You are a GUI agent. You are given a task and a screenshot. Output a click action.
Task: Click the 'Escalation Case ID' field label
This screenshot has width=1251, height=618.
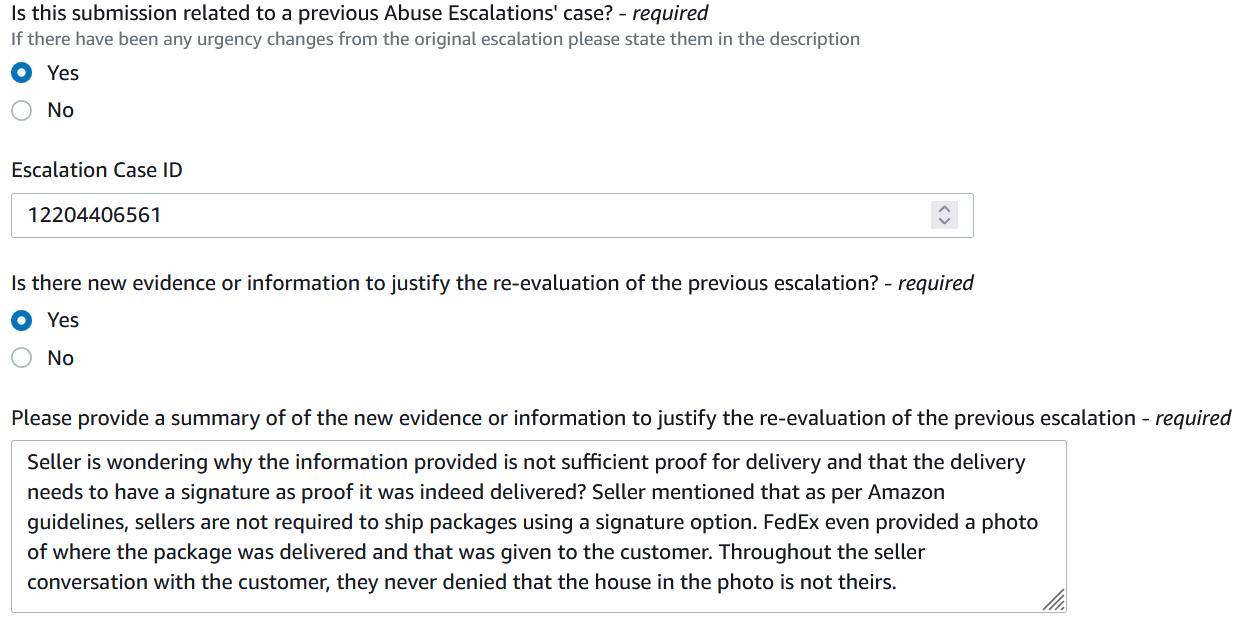[x=97, y=170]
